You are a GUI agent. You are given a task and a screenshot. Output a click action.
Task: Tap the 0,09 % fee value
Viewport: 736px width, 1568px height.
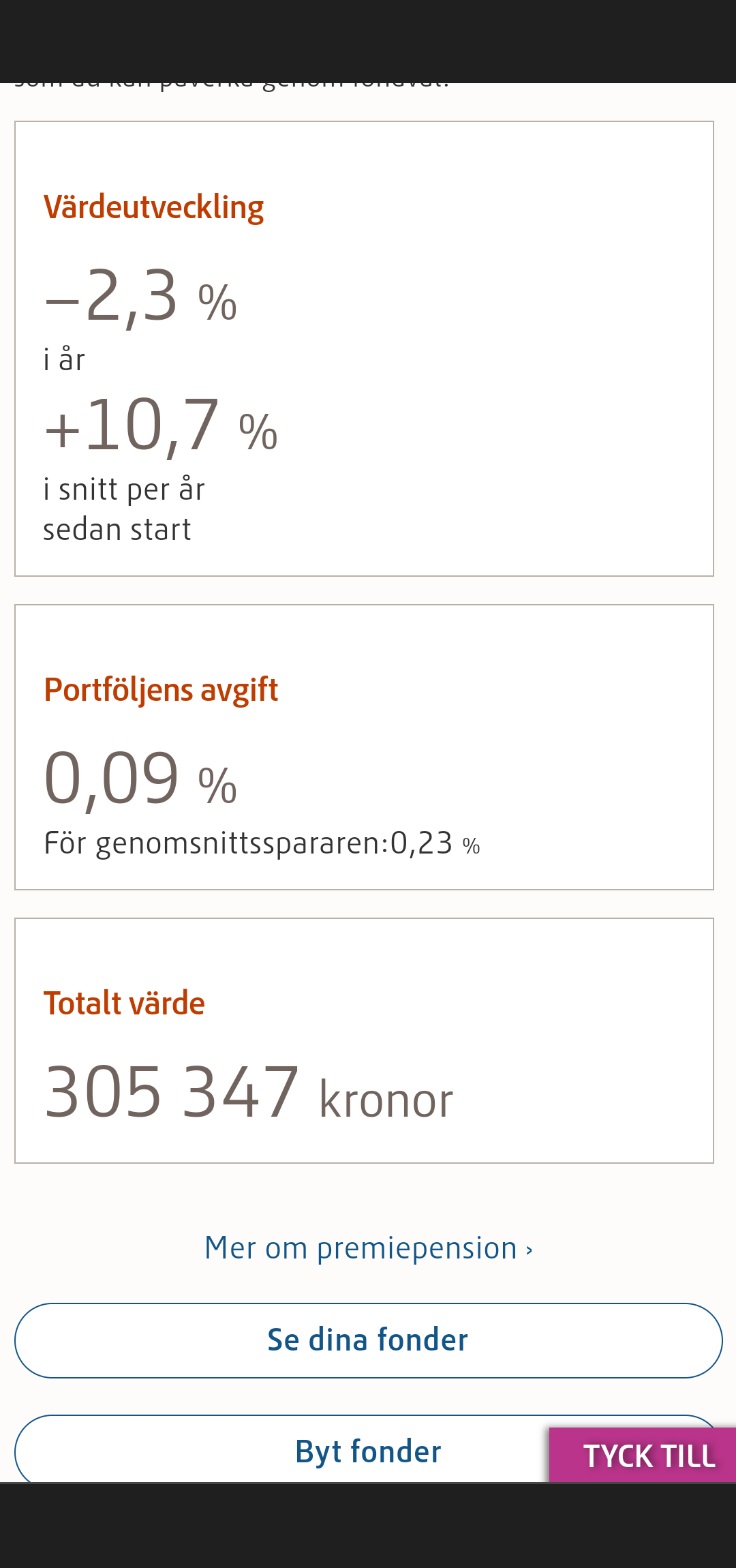140,779
